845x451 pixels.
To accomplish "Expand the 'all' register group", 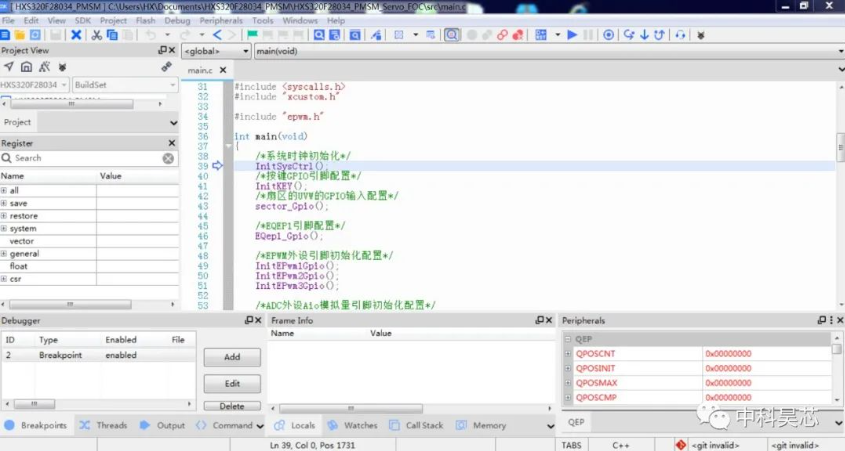I will [x=4, y=190].
